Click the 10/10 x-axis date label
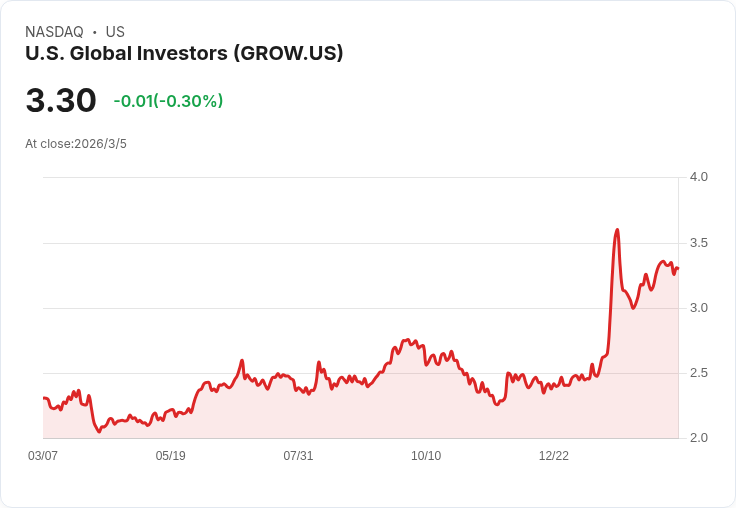Viewport: 736px width, 508px height. [426, 456]
